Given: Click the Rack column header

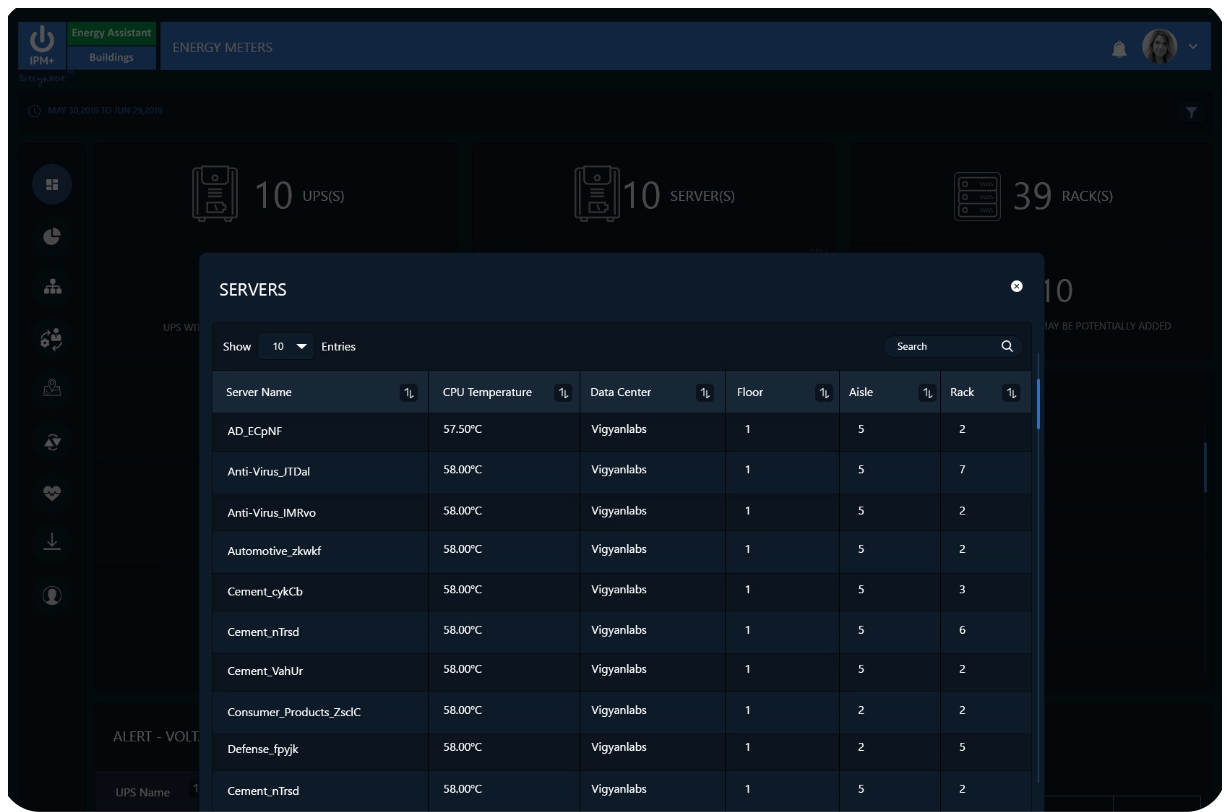Looking at the screenshot, I should (x=985, y=393).
